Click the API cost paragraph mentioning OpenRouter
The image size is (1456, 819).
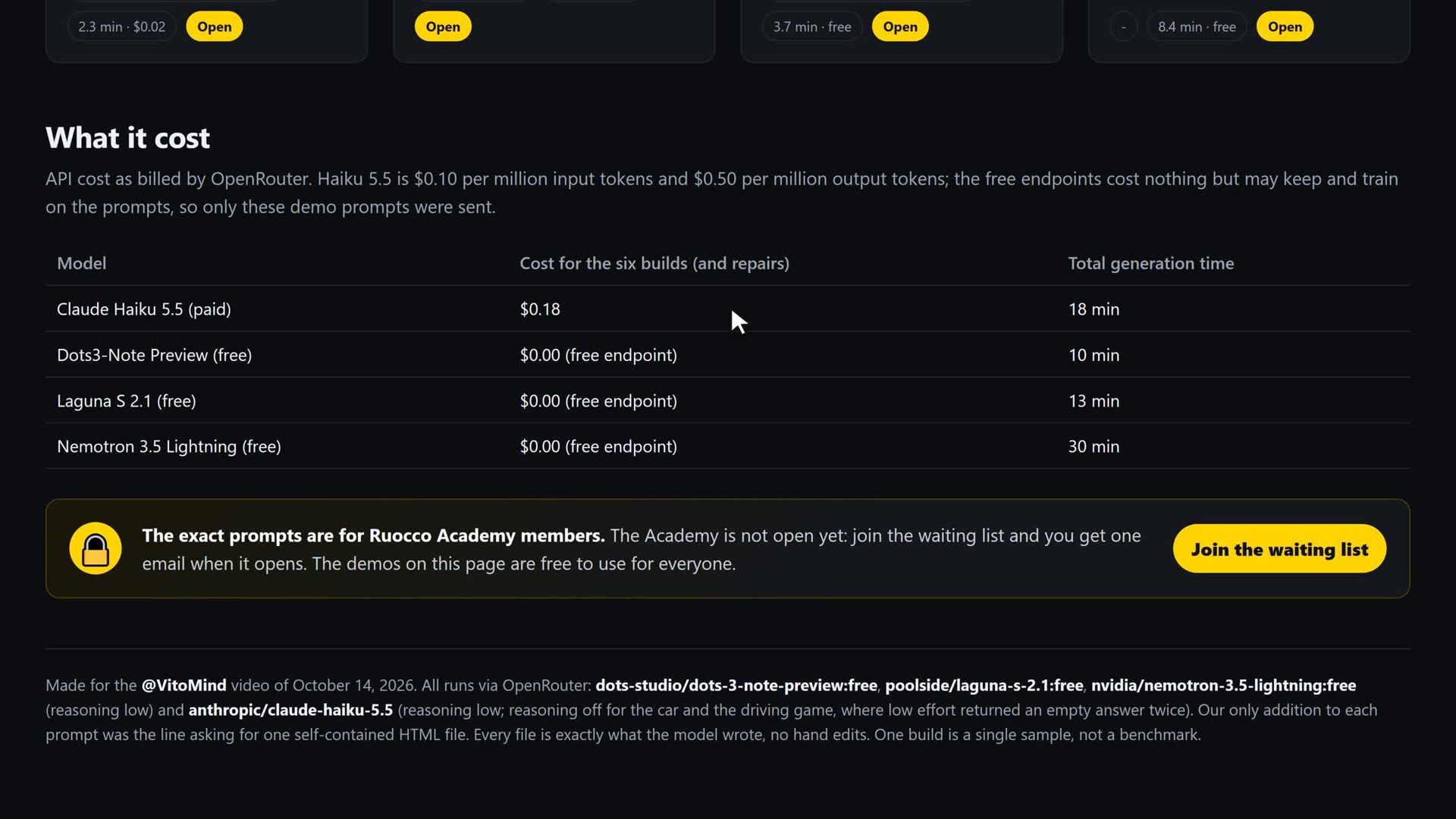coord(722,193)
